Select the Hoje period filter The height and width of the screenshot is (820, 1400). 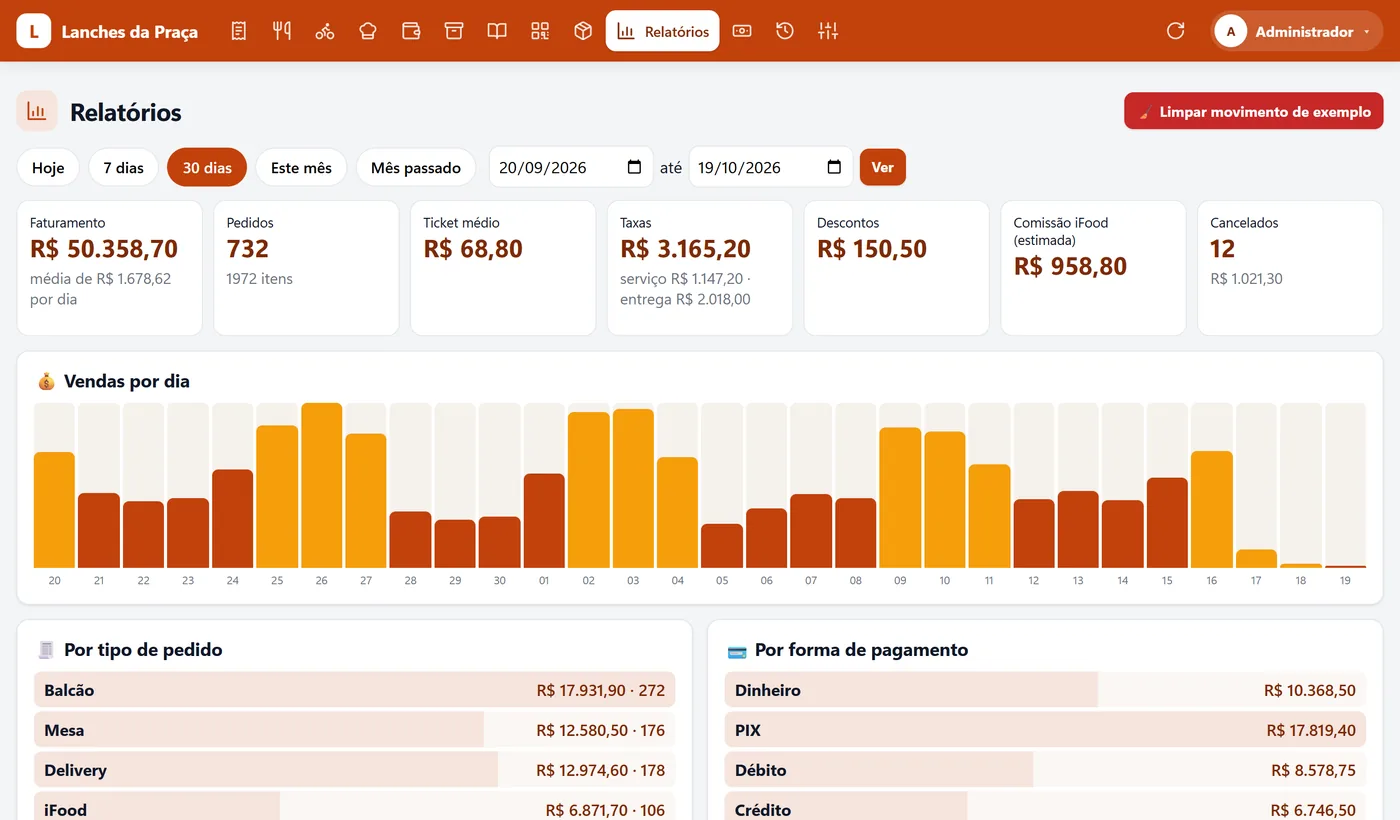click(x=48, y=167)
